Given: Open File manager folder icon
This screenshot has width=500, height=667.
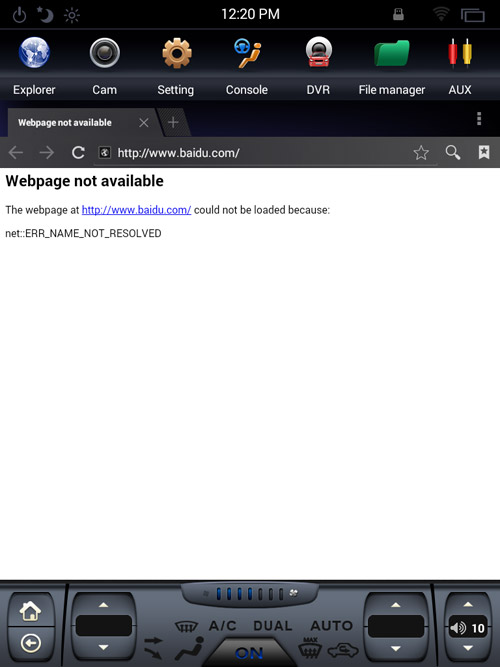Looking at the screenshot, I should (391, 53).
